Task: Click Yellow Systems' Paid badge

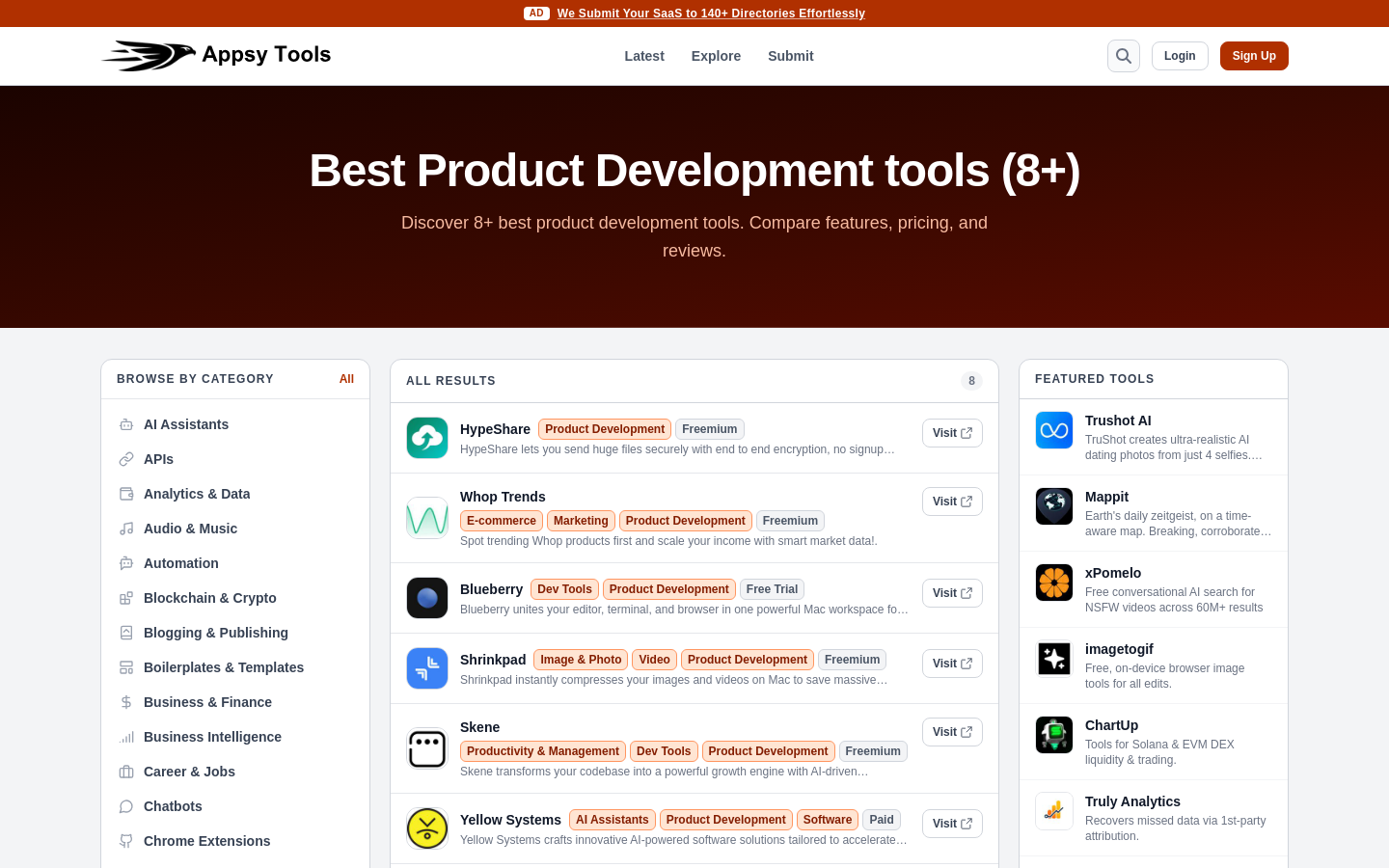Action: pos(882,820)
